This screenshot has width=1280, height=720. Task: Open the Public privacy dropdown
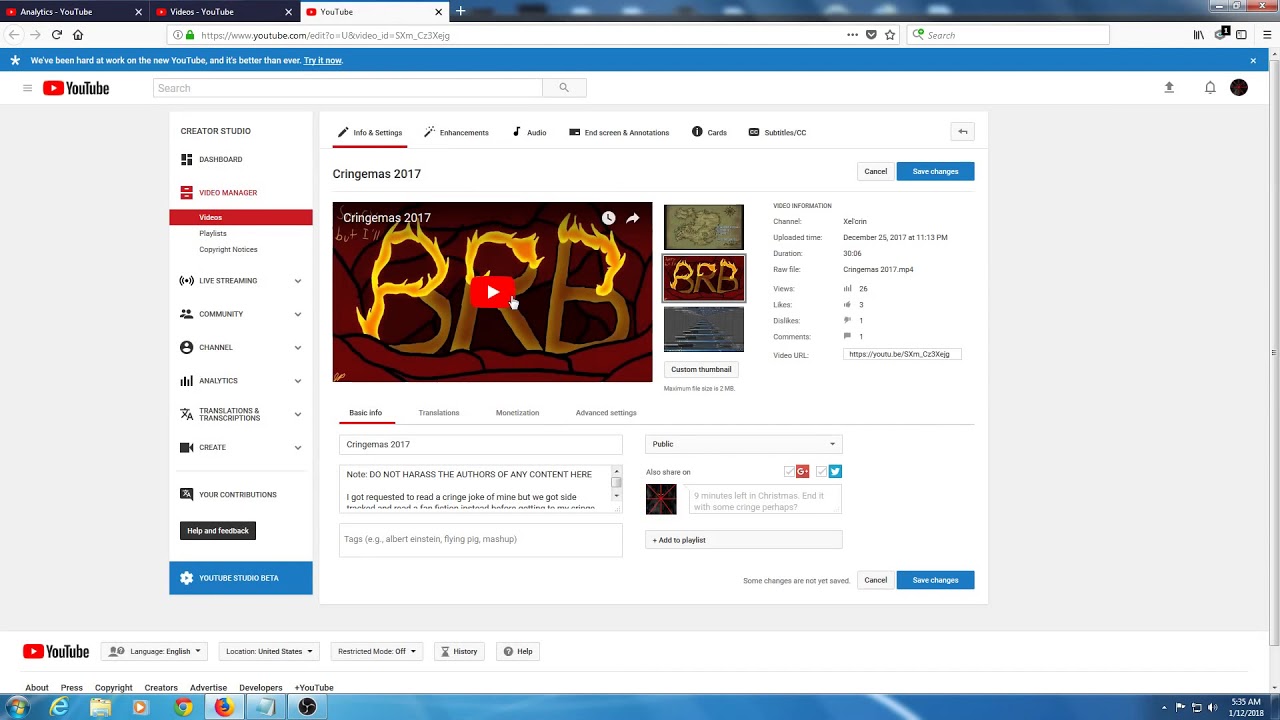coord(744,444)
